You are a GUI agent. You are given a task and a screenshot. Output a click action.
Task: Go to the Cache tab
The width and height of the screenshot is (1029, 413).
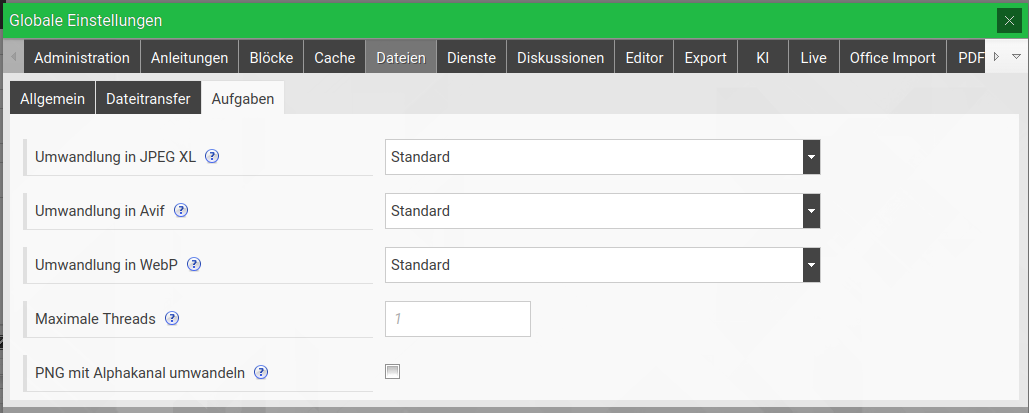(x=334, y=58)
